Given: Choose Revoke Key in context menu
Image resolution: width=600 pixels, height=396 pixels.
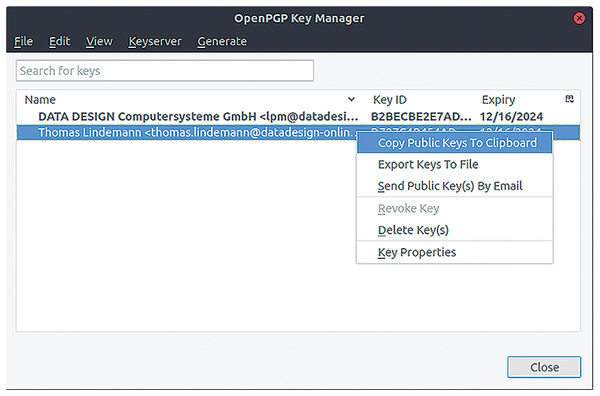Looking at the screenshot, I should (x=455, y=209).
